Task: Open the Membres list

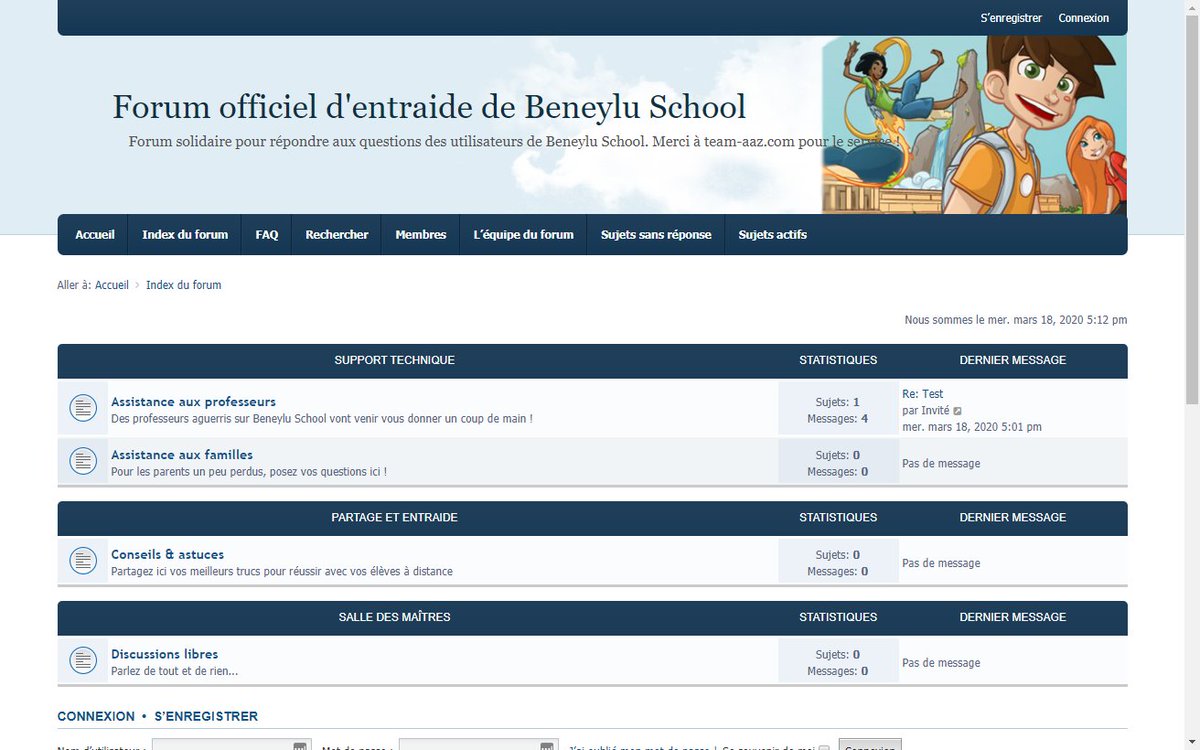Action: 421,235
